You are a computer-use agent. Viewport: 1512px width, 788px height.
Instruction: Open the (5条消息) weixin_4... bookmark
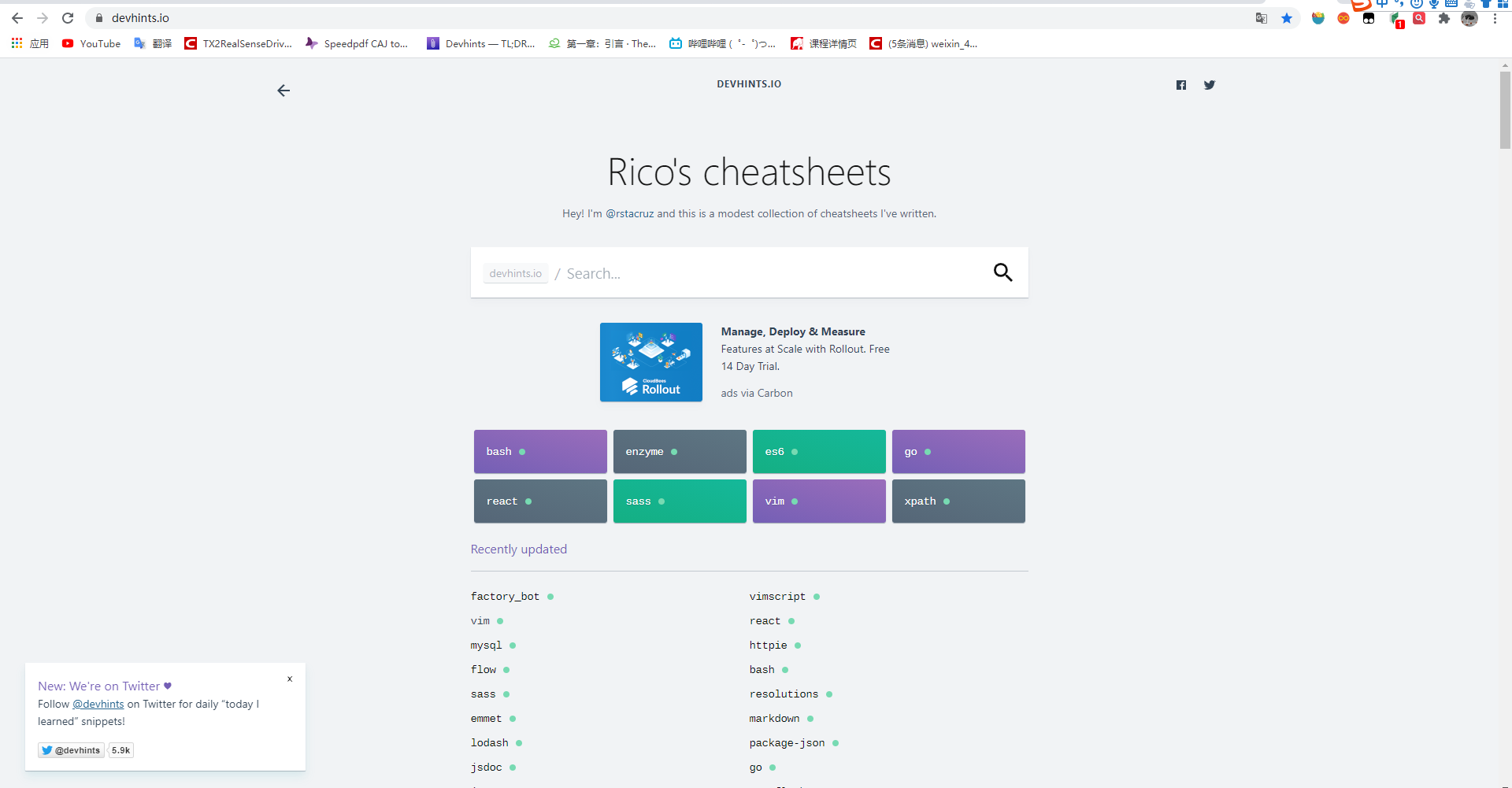coord(923,43)
